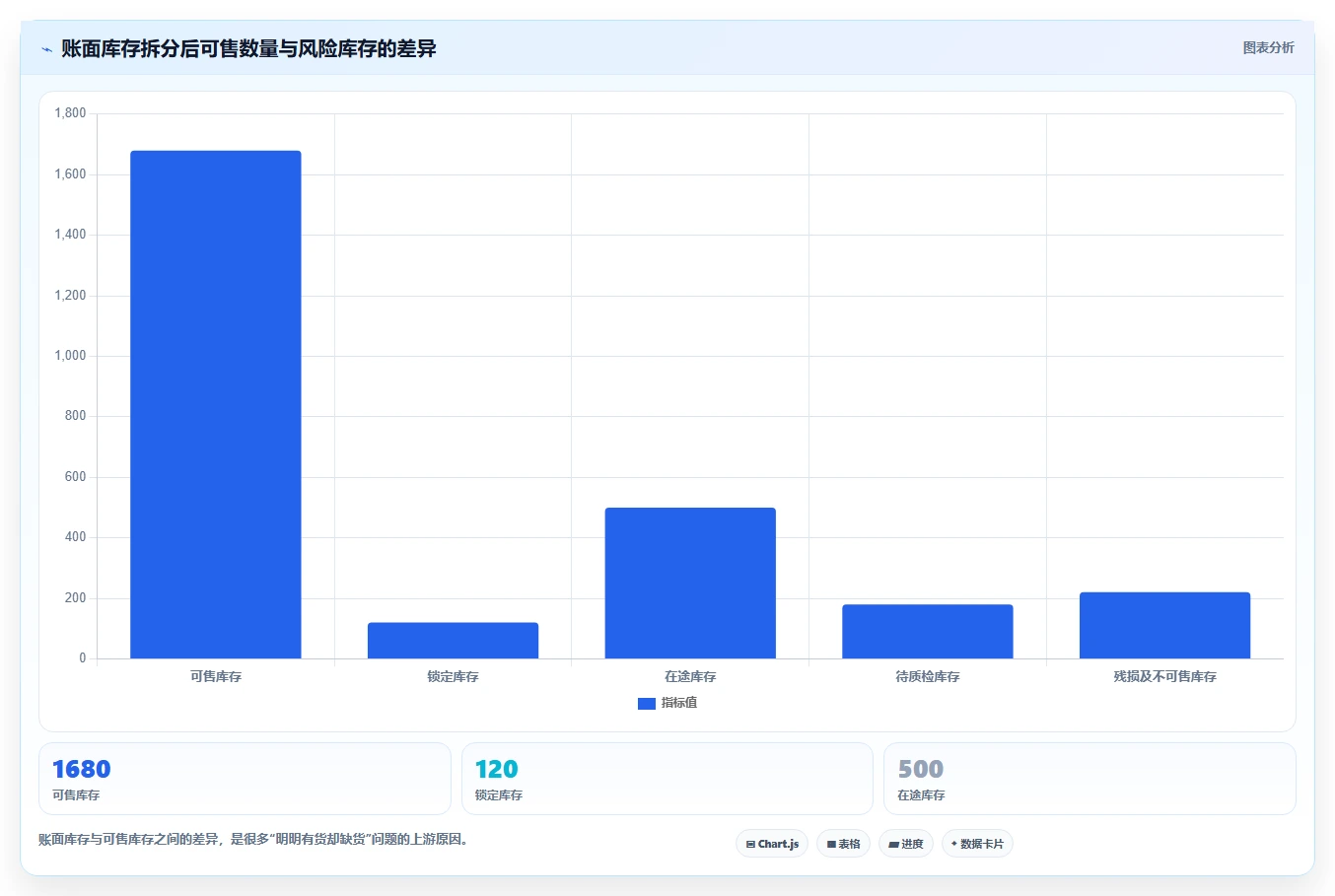Click the 账面库存拆分后可售数量 chart title
1335x896 pixels.
[x=248, y=48]
